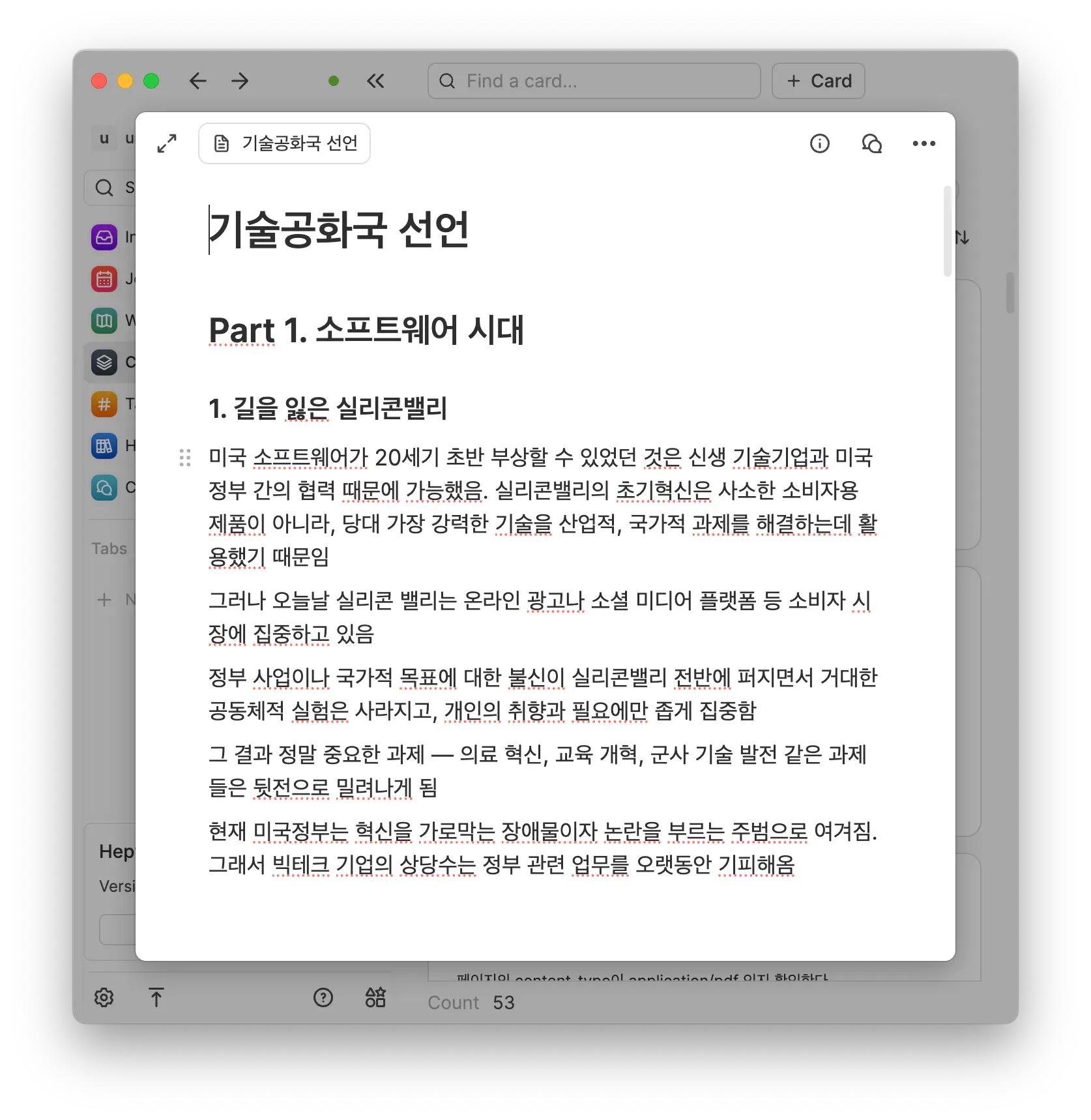The height and width of the screenshot is (1120, 1091).
Task: Open the Chat section in the sidebar
Action: pyautogui.click(x=104, y=487)
